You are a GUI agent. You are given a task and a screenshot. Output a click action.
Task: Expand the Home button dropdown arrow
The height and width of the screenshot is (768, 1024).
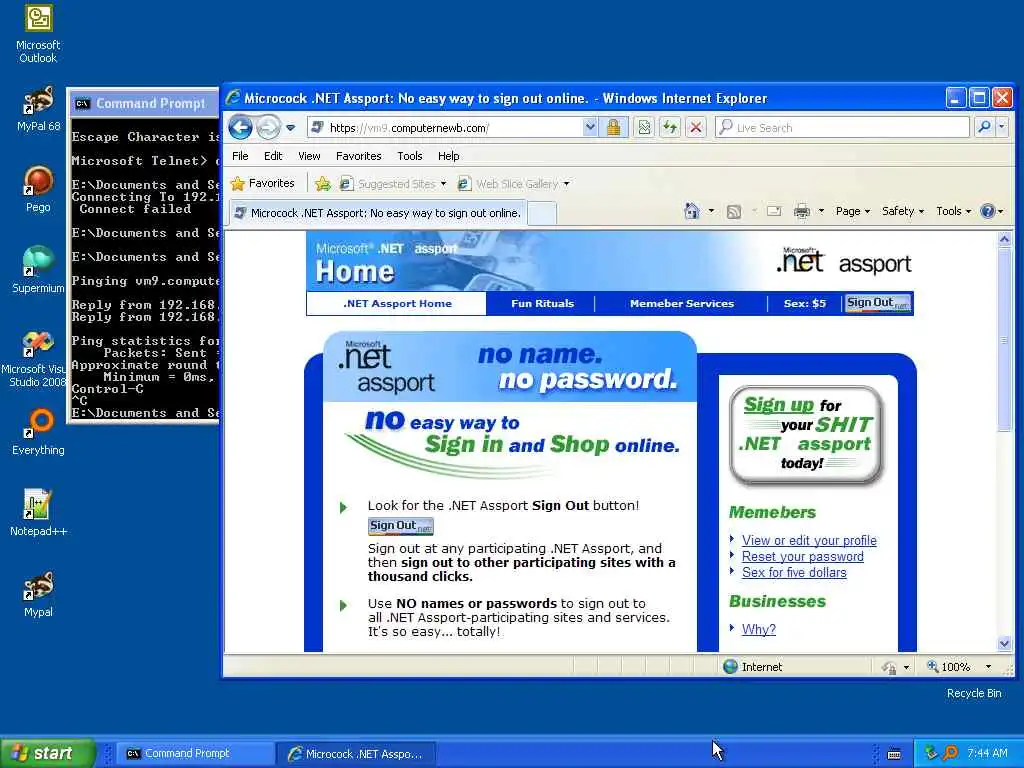point(711,211)
